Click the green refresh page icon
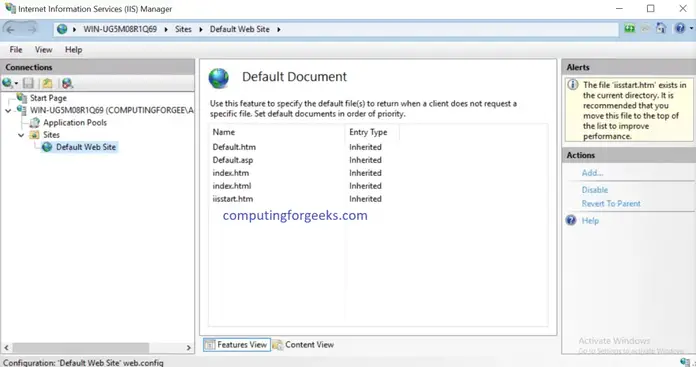The image size is (696, 367). point(629,28)
